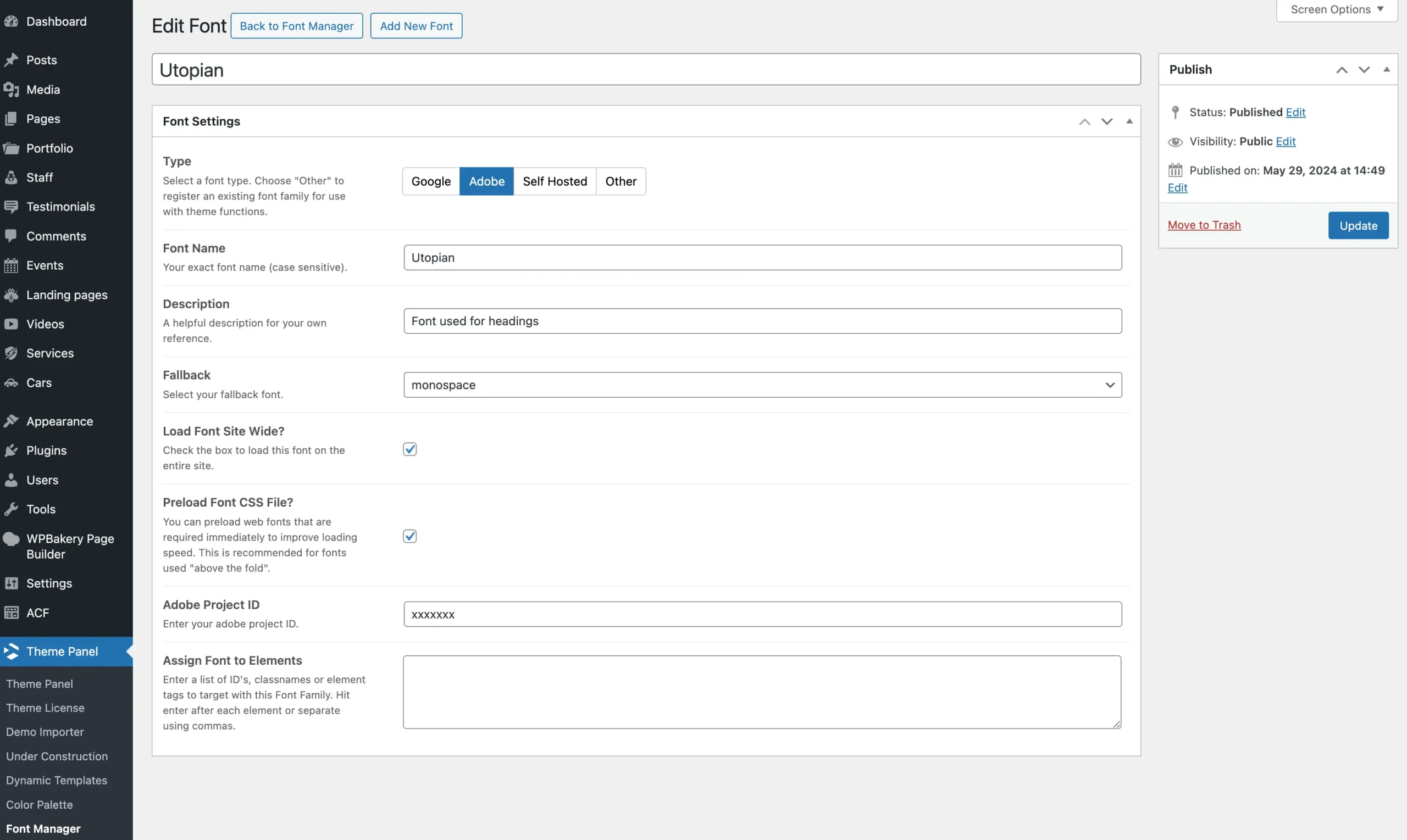This screenshot has height=840, width=1407.
Task: Uncheck Preload Font CSS File checkbox
Action: 410,536
